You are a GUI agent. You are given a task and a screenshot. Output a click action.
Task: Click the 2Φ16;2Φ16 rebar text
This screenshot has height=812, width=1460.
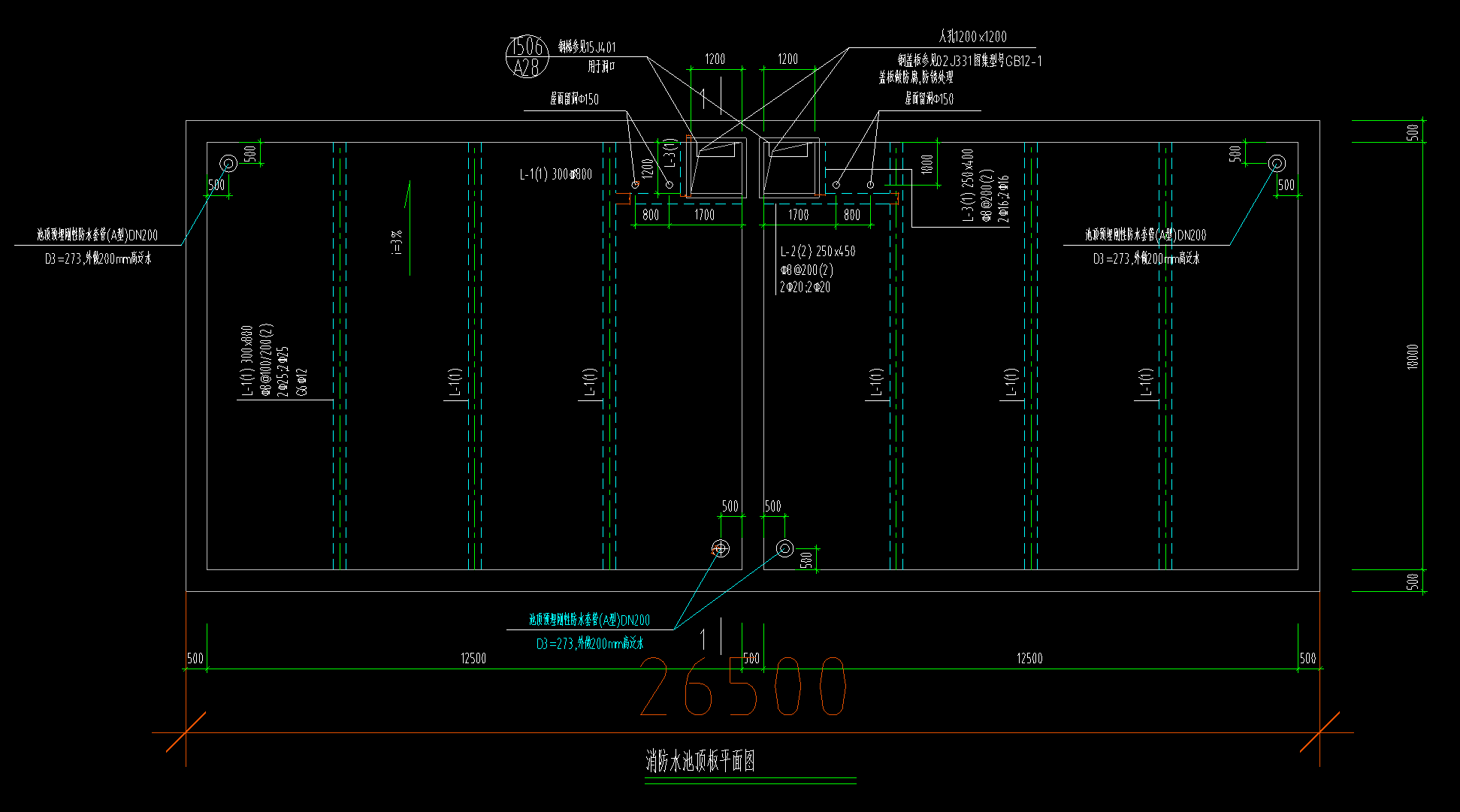[1004, 198]
